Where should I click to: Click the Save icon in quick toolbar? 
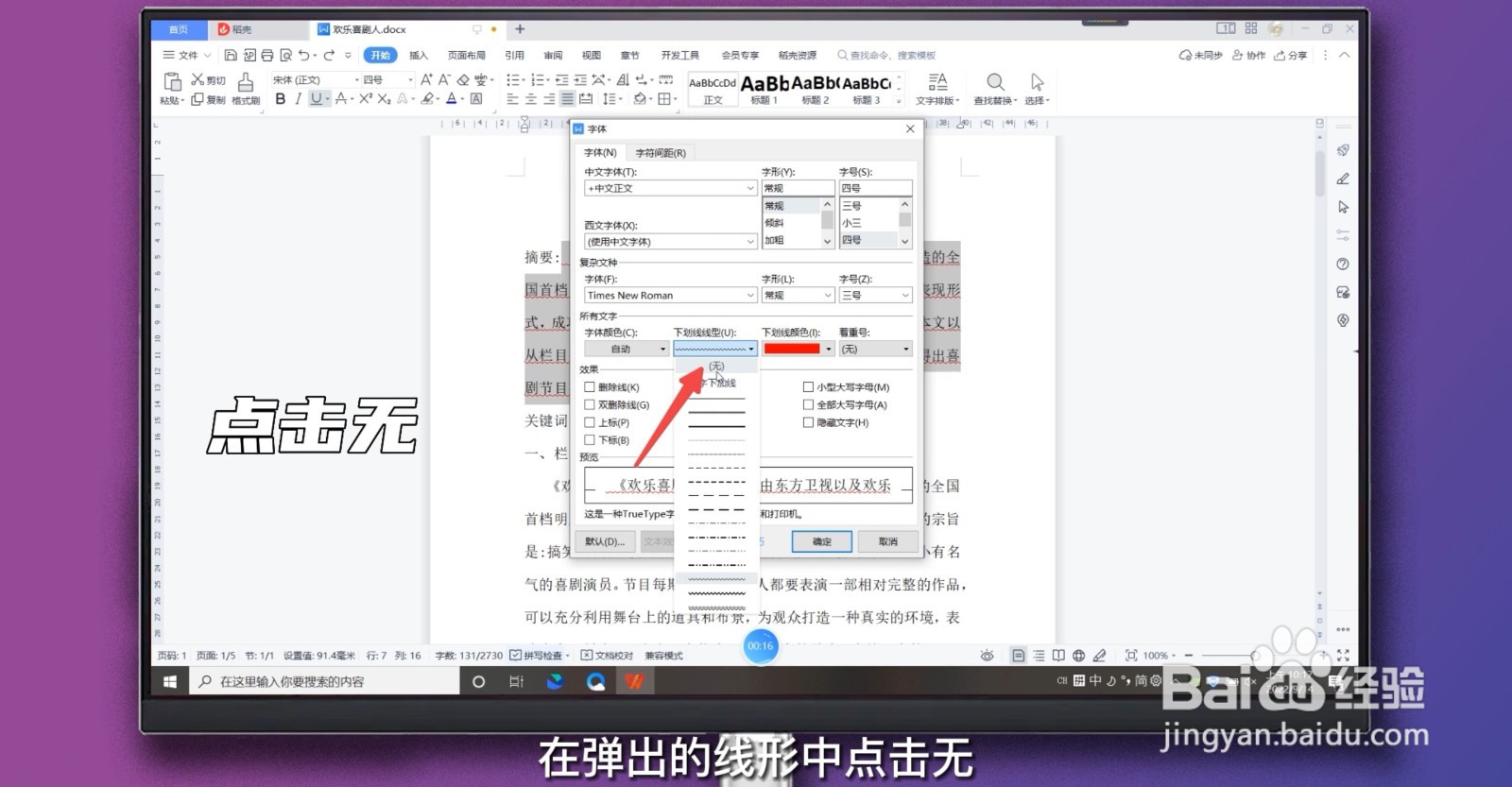[231, 55]
